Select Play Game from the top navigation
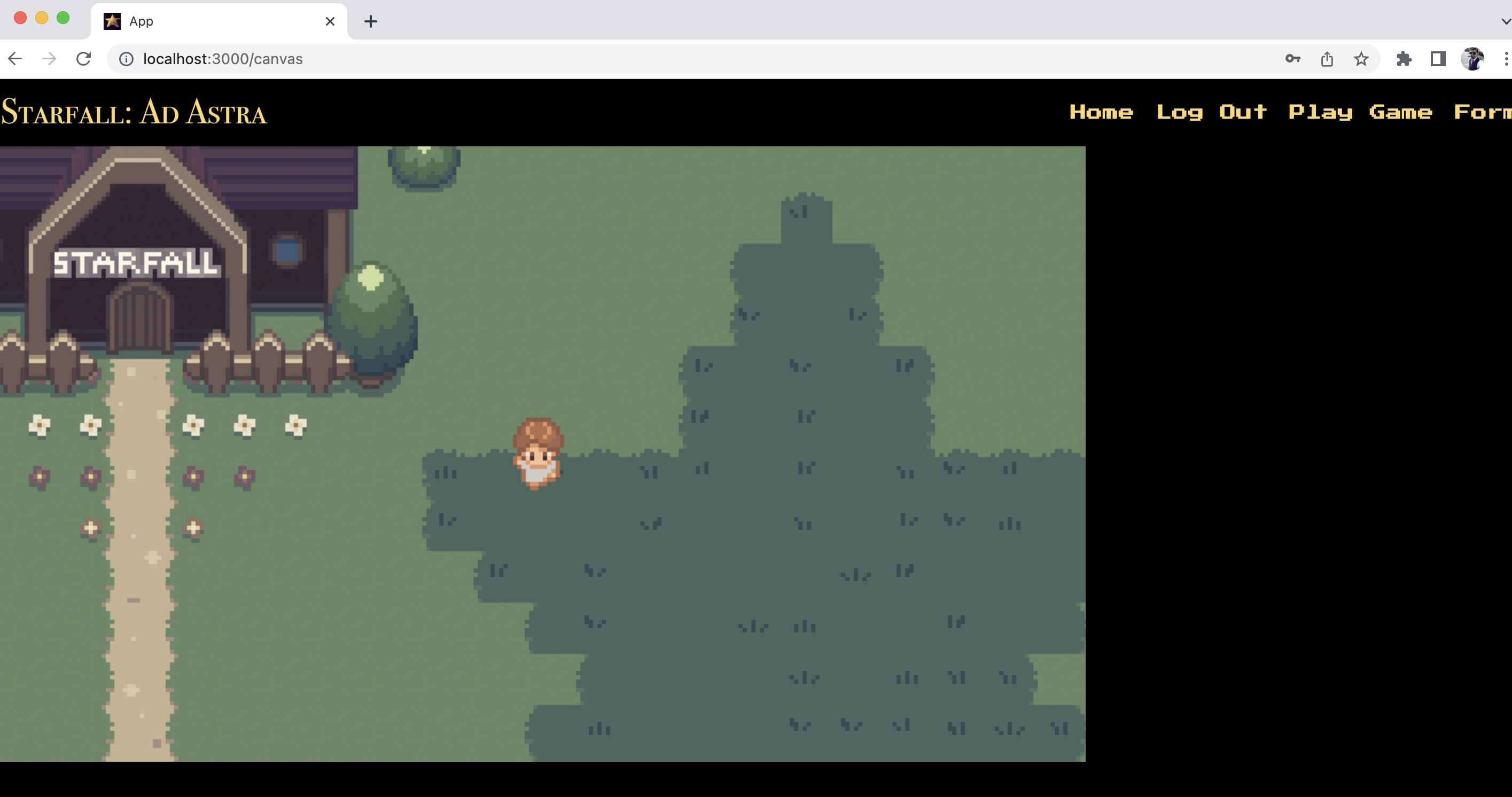 coord(1361,112)
